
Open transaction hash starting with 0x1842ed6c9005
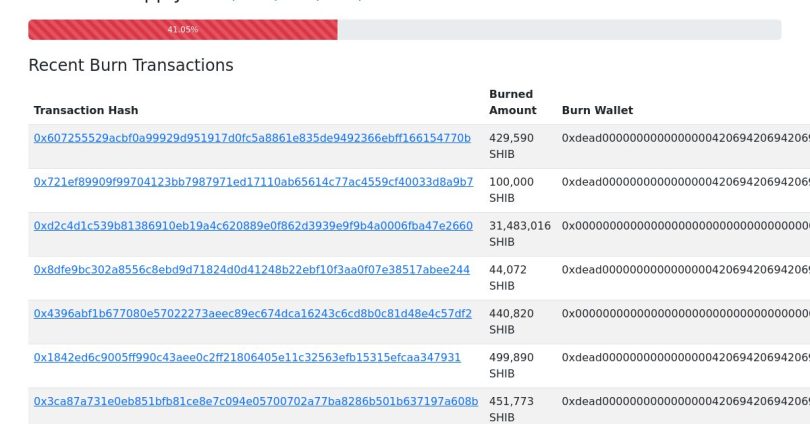(x=247, y=358)
